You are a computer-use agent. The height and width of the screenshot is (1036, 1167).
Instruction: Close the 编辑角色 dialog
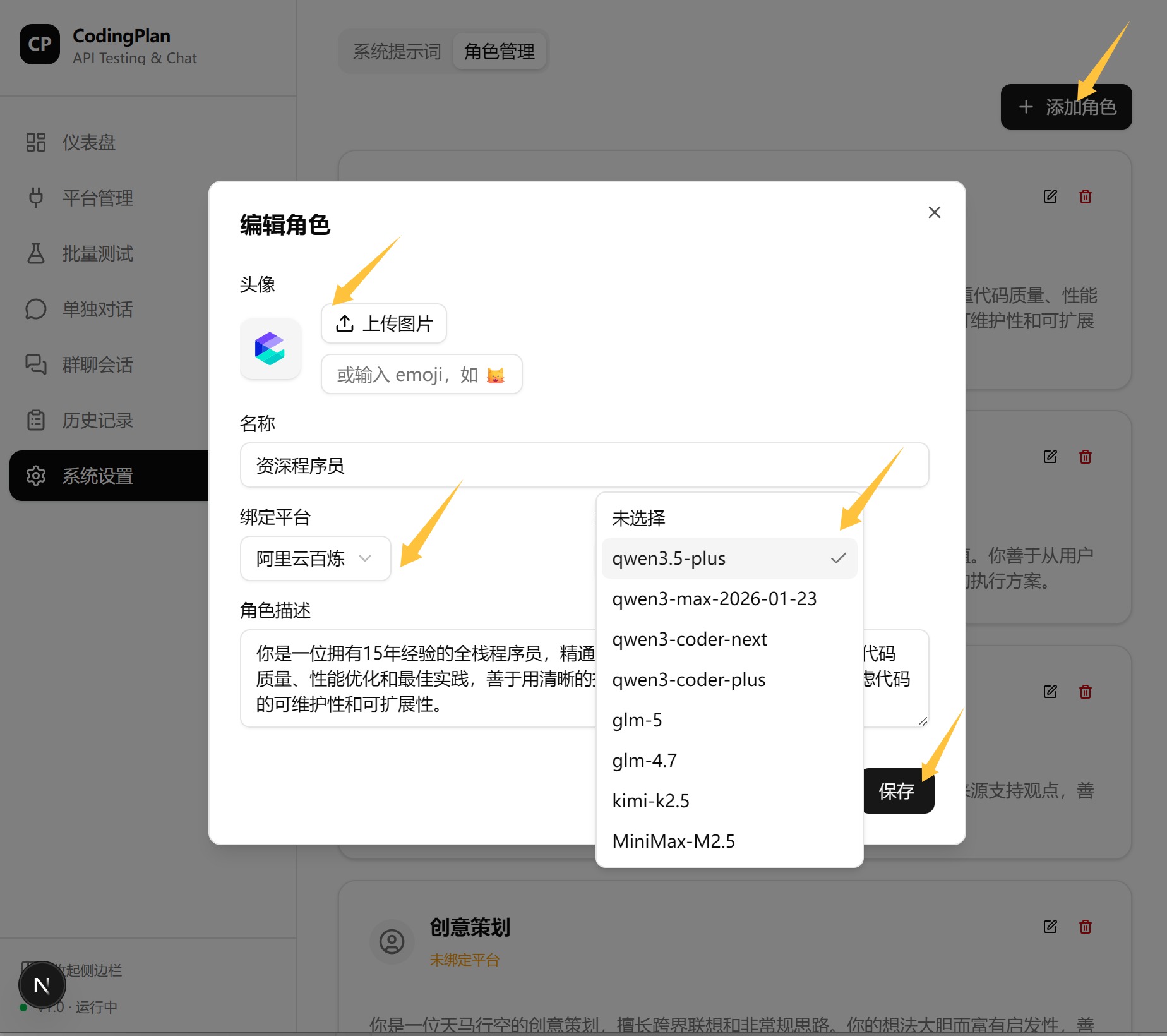click(935, 212)
